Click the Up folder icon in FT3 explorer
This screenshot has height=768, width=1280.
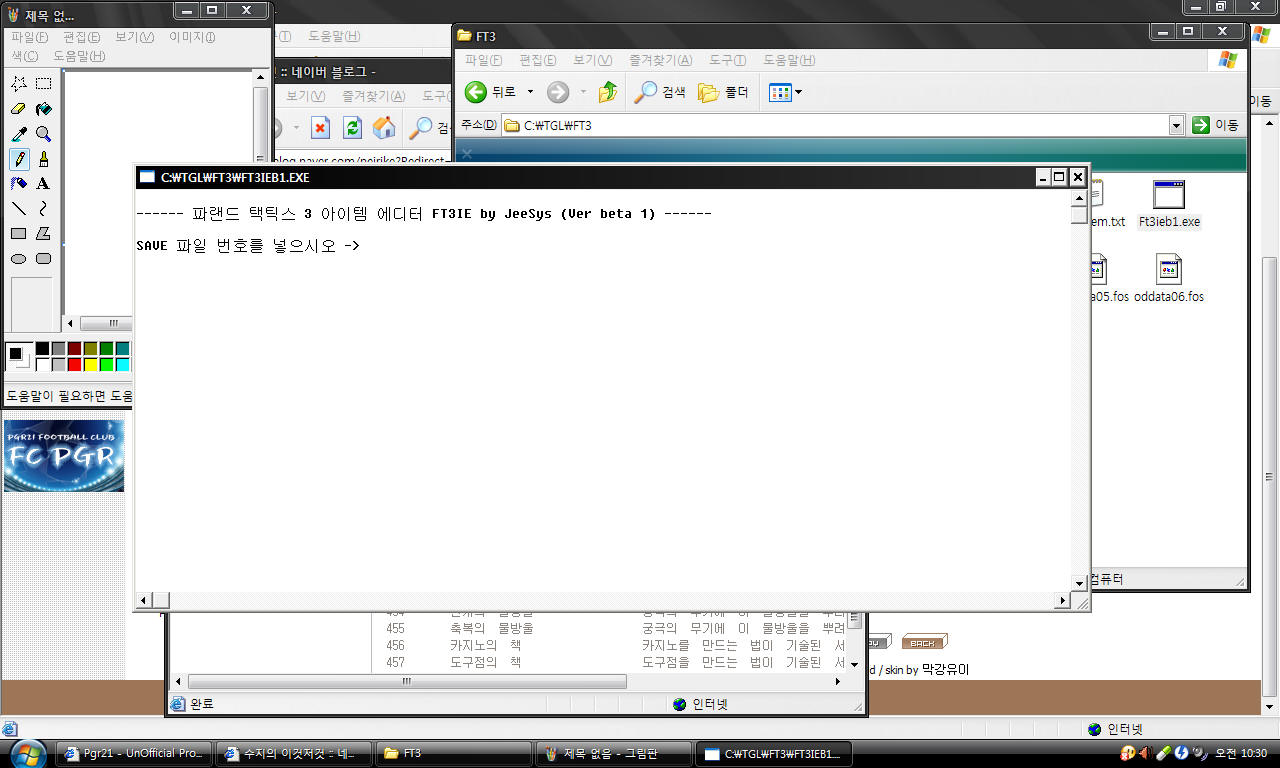coord(608,92)
